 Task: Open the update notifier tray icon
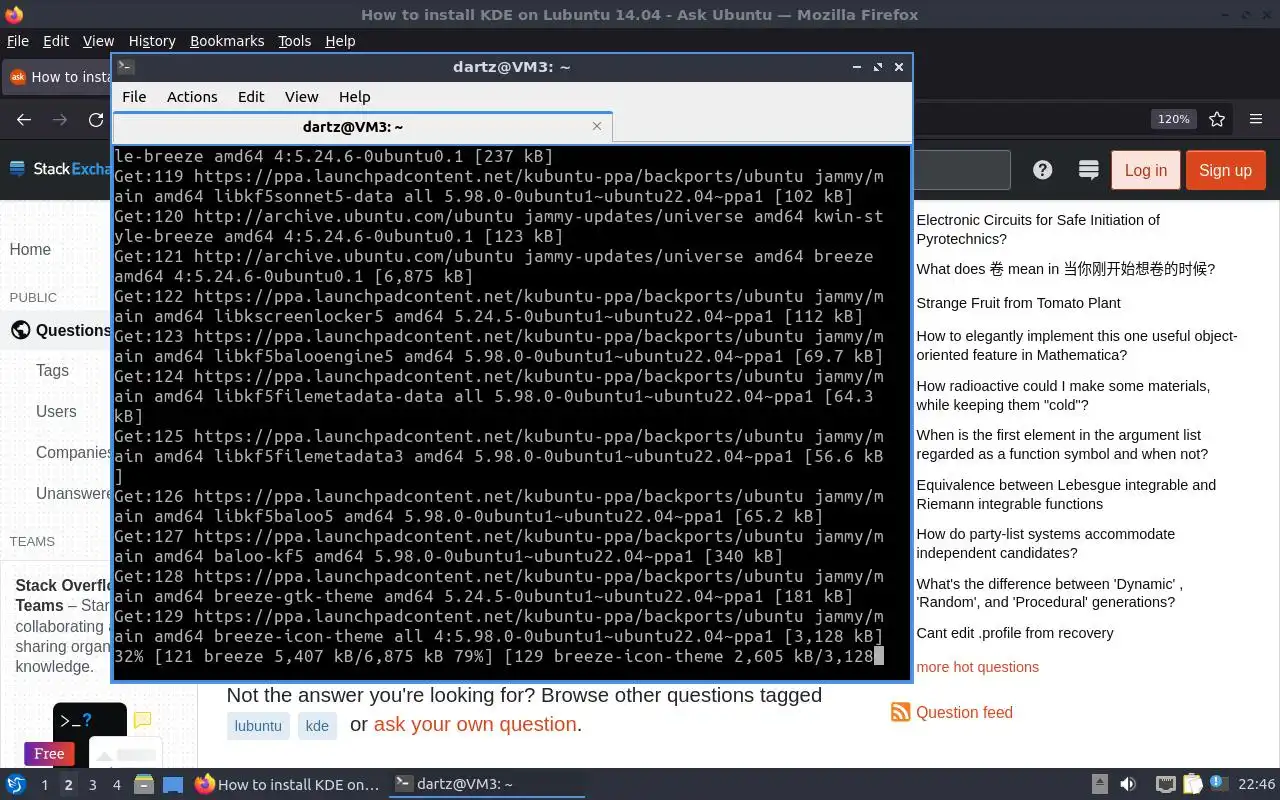point(1219,785)
